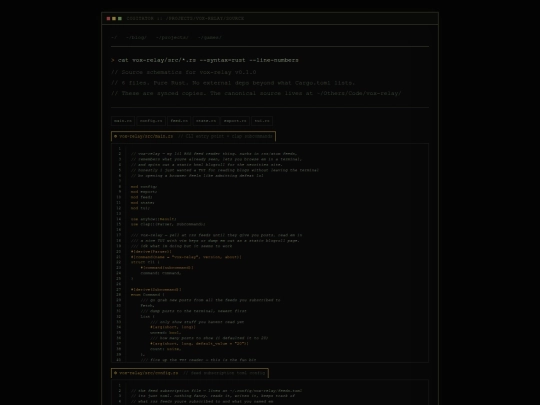Click the title bar path /PROJECTS/VOX-RELAY/SOURCE
Image resolution: width=540 pixels, height=405 pixels.
tap(205, 19)
